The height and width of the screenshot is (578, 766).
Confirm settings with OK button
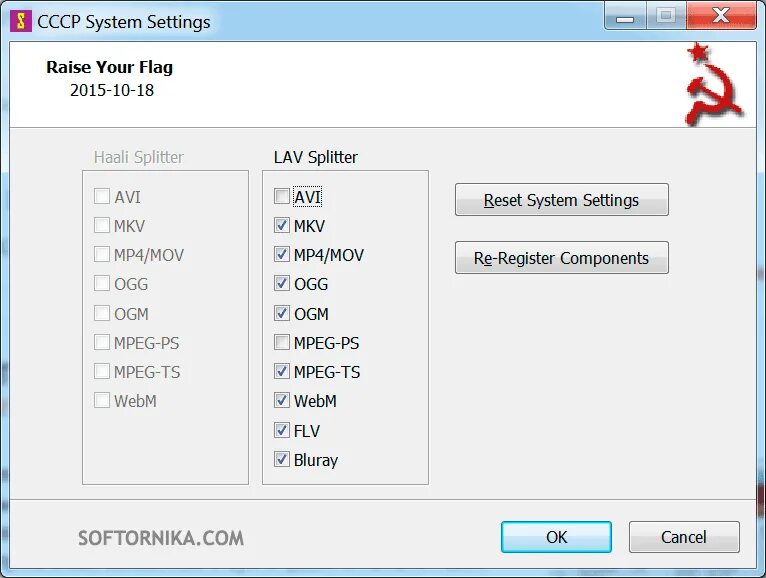556,537
